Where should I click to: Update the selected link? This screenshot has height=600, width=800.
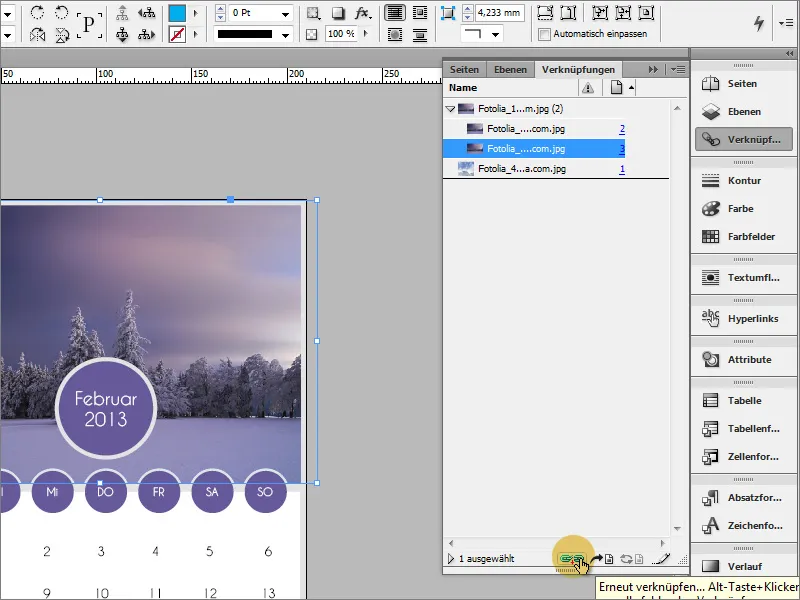pyautogui.click(x=632, y=559)
